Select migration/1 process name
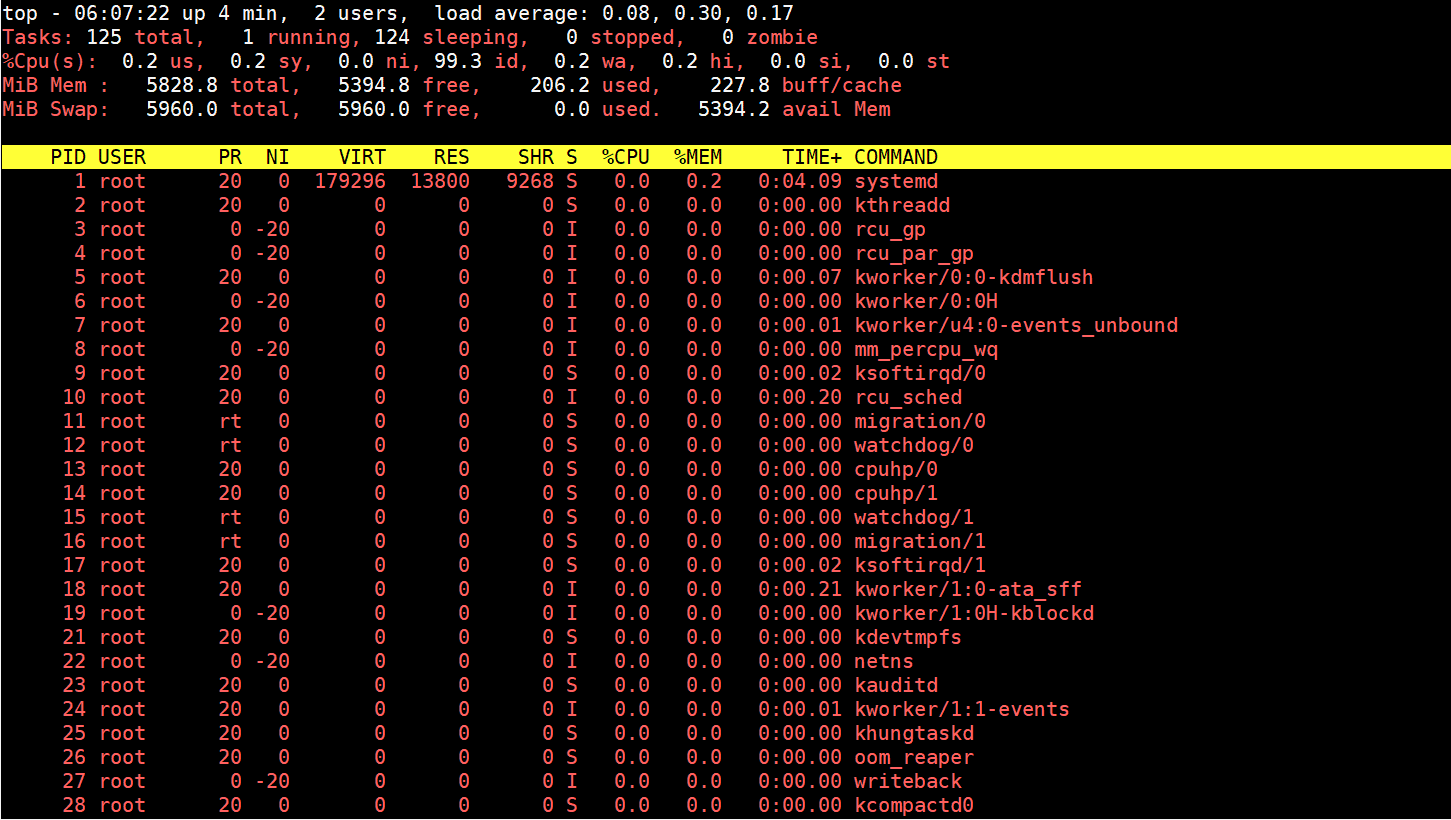This screenshot has width=1451, height=820. (920, 541)
